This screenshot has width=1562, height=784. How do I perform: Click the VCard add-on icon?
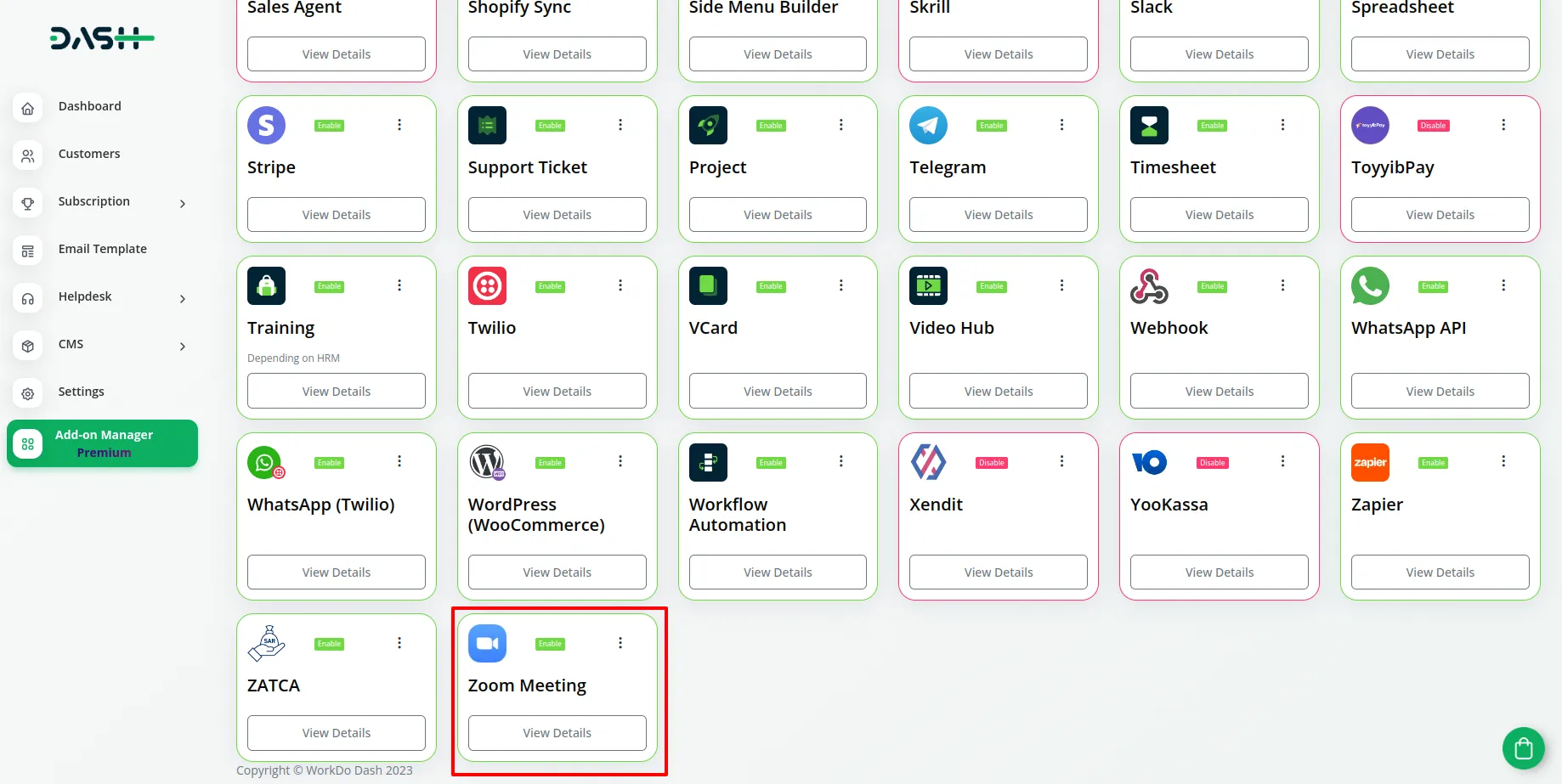[x=708, y=286]
